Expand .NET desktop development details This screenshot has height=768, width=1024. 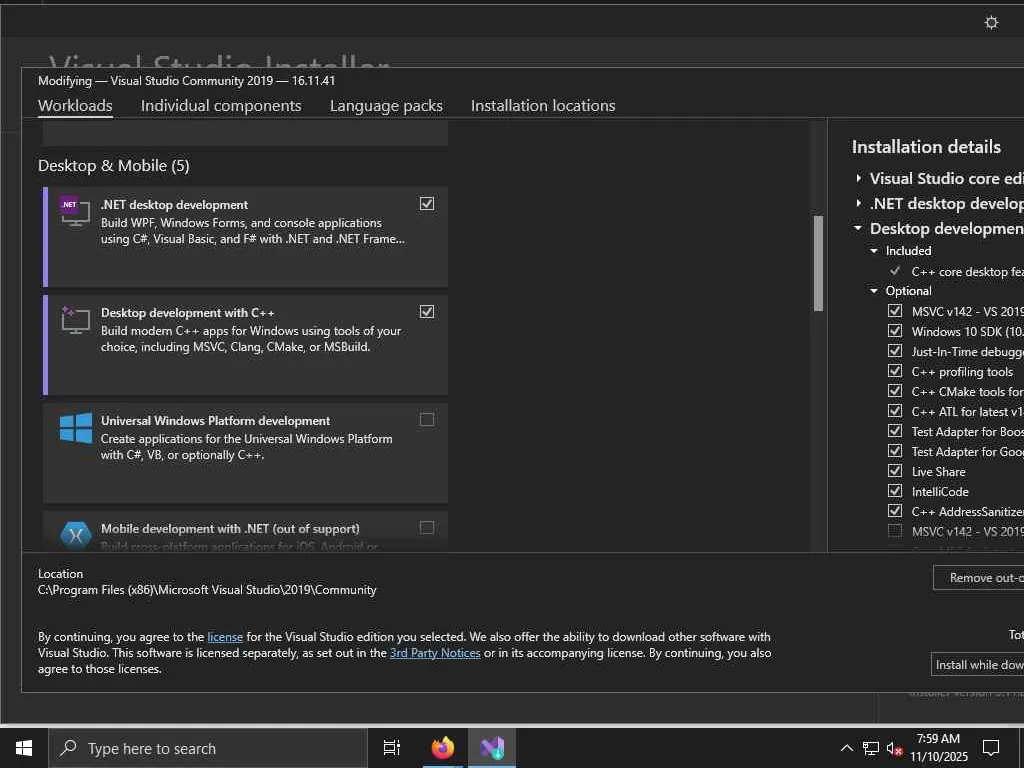point(859,203)
